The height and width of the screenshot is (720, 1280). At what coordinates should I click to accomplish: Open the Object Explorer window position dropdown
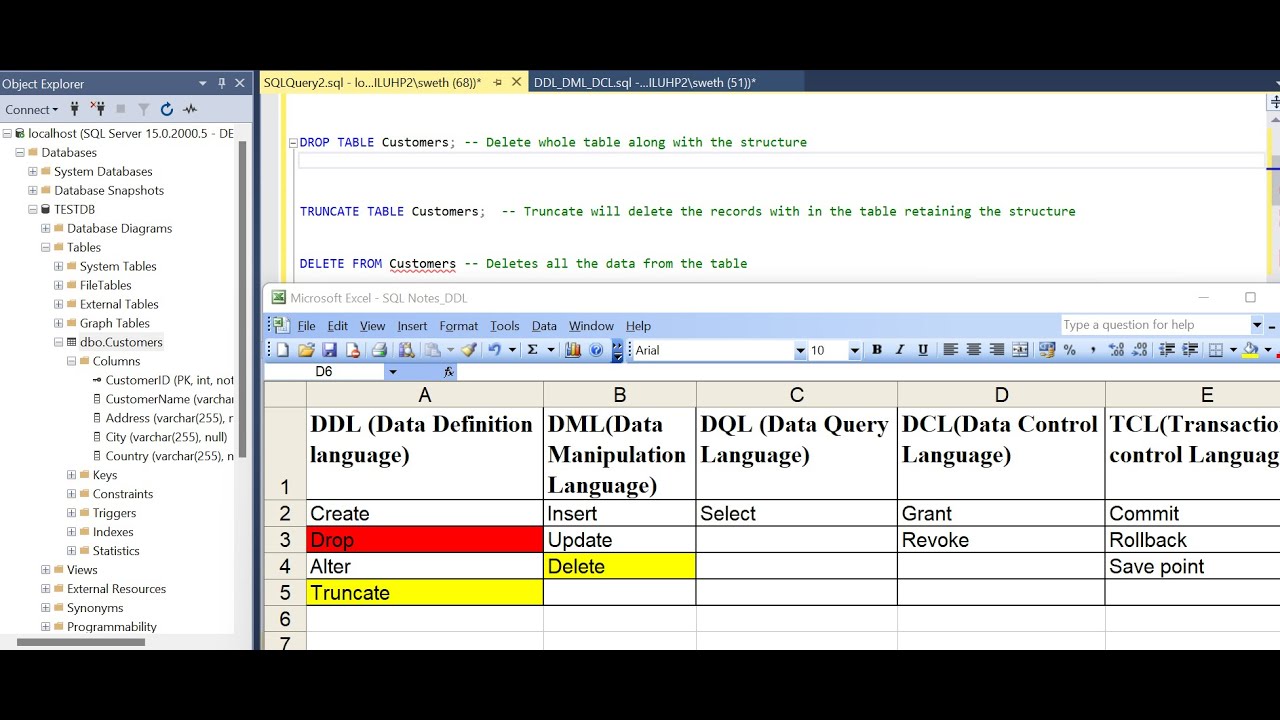[x=203, y=83]
